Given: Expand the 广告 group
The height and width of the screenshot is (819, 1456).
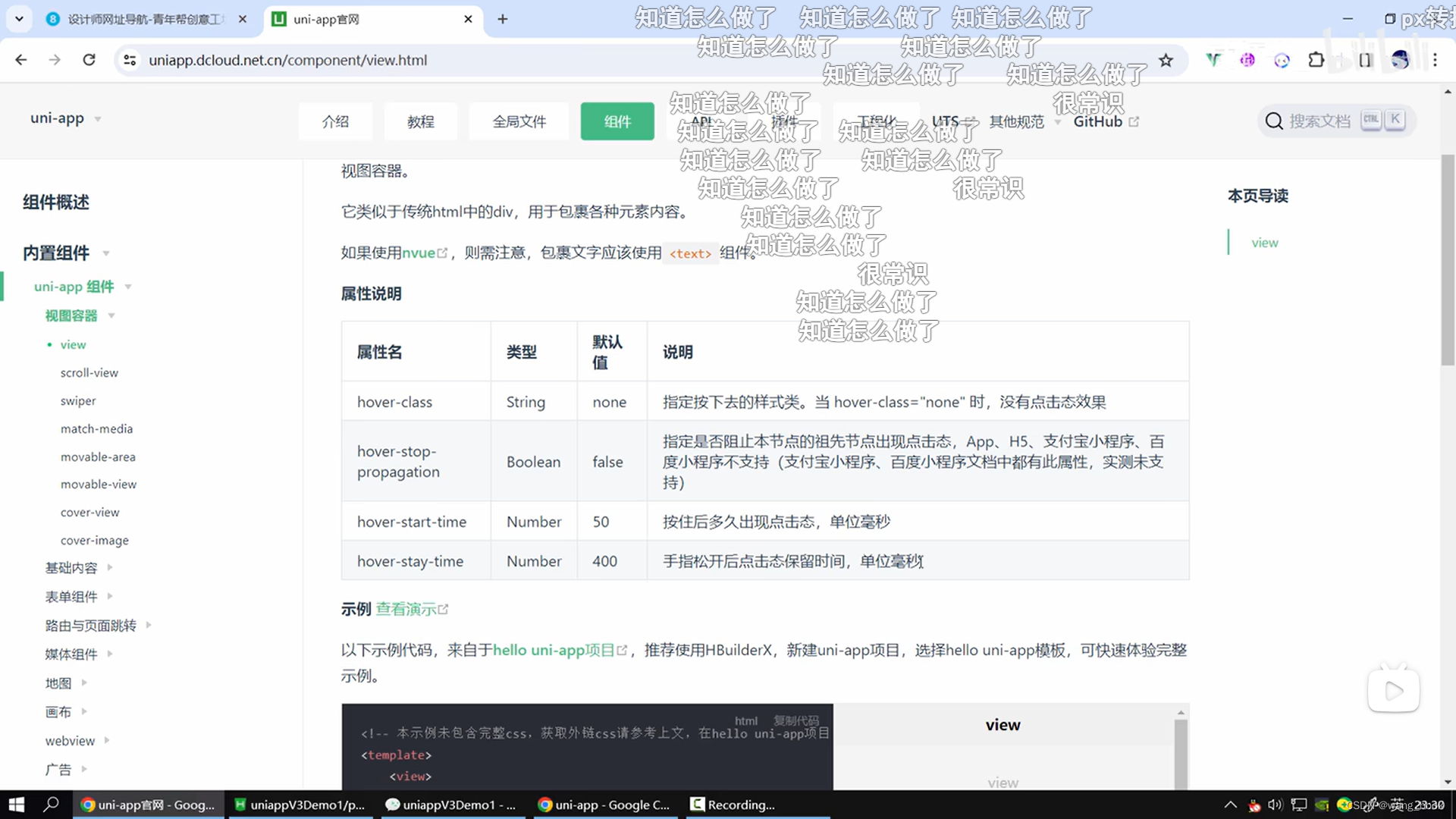Looking at the screenshot, I should click(x=66, y=769).
